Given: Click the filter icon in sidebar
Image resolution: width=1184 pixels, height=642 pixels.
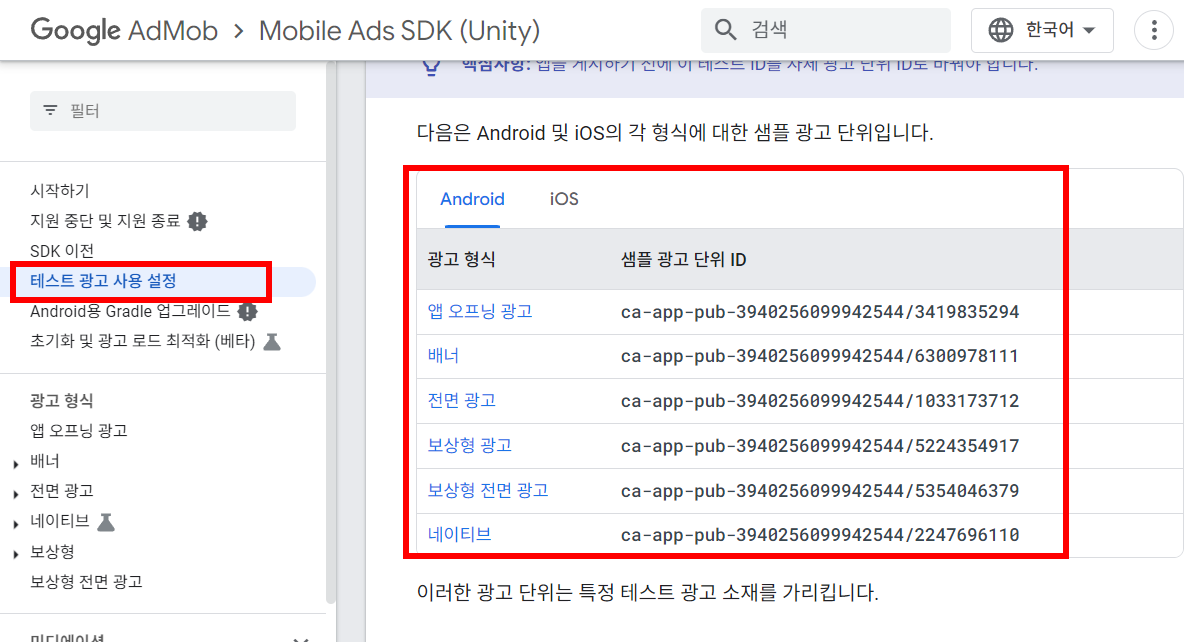Looking at the screenshot, I should [x=51, y=110].
